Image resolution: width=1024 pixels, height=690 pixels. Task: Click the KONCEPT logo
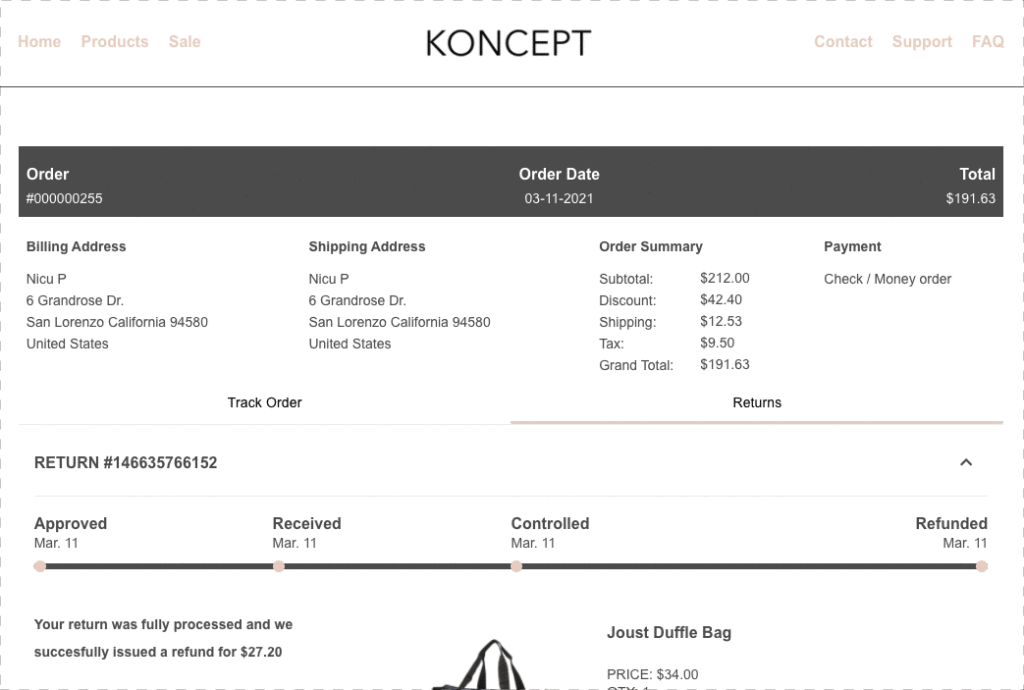pyautogui.click(x=508, y=43)
